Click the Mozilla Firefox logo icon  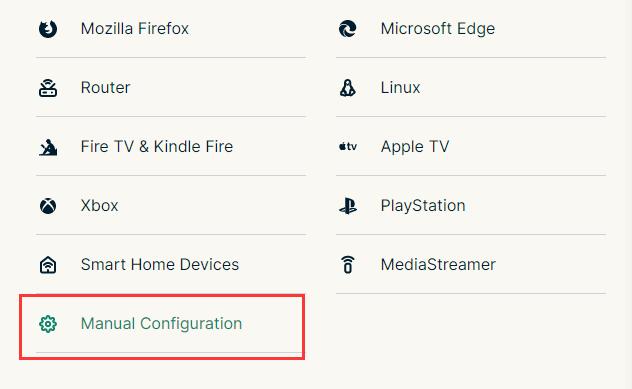coord(48,29)
